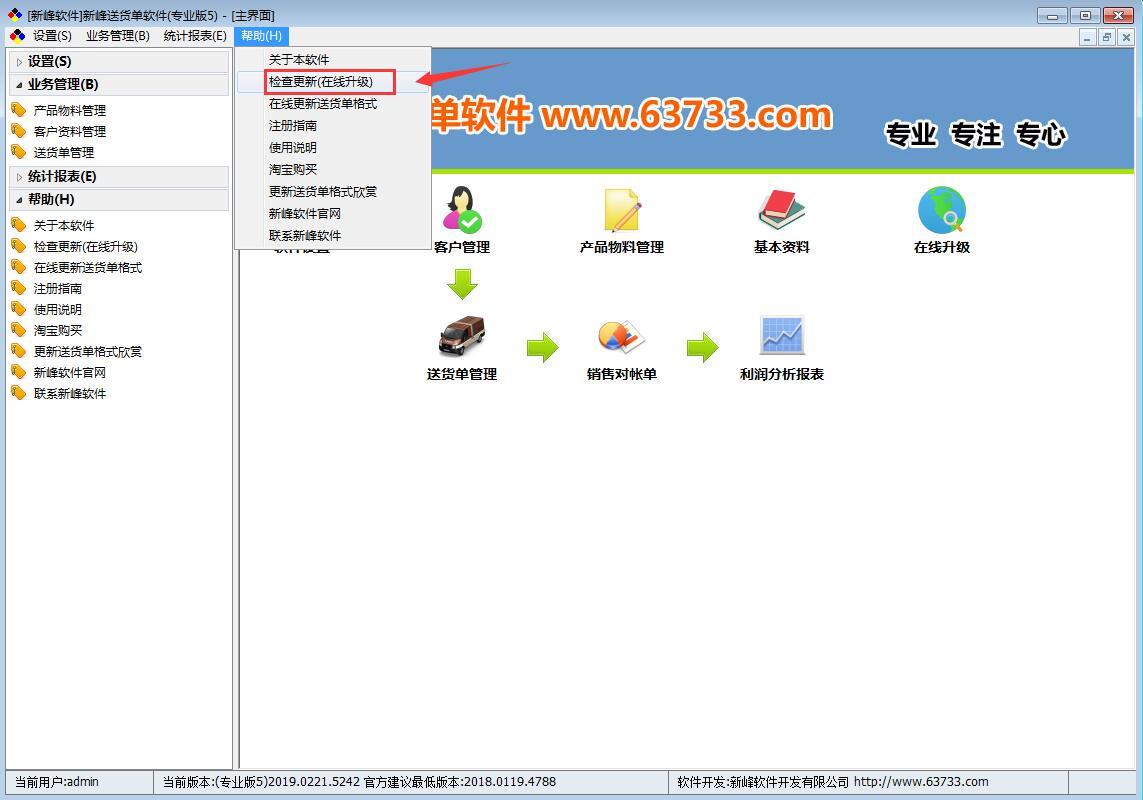Click the tag icon beside 送货单管理 in sidebar
Screen dimensions: 1143x800
[x=18, y=152]
